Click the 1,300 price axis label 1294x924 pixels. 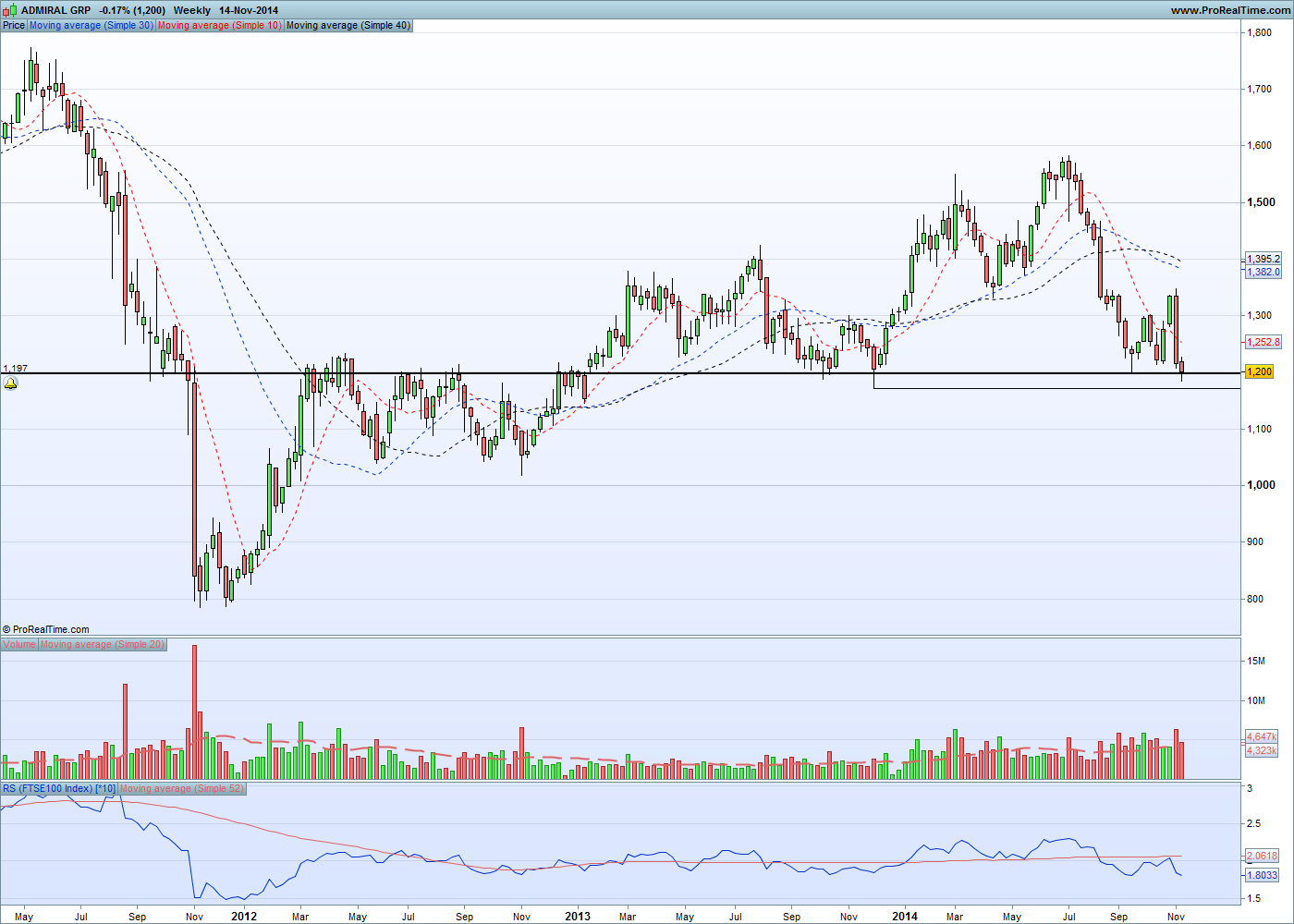[1259, 315]
